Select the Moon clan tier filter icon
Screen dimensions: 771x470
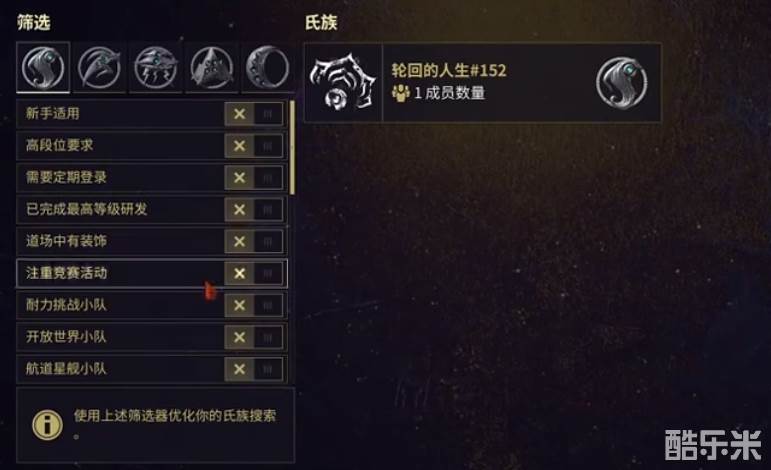tap(268, 67)
